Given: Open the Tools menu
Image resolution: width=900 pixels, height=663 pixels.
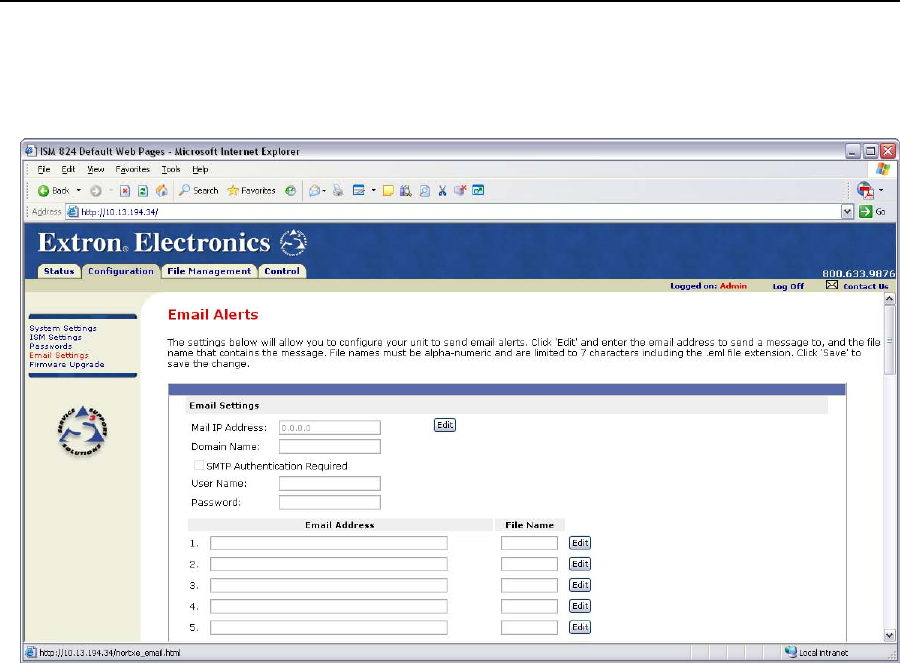Looking at the screenshot, I should (170, 170).
